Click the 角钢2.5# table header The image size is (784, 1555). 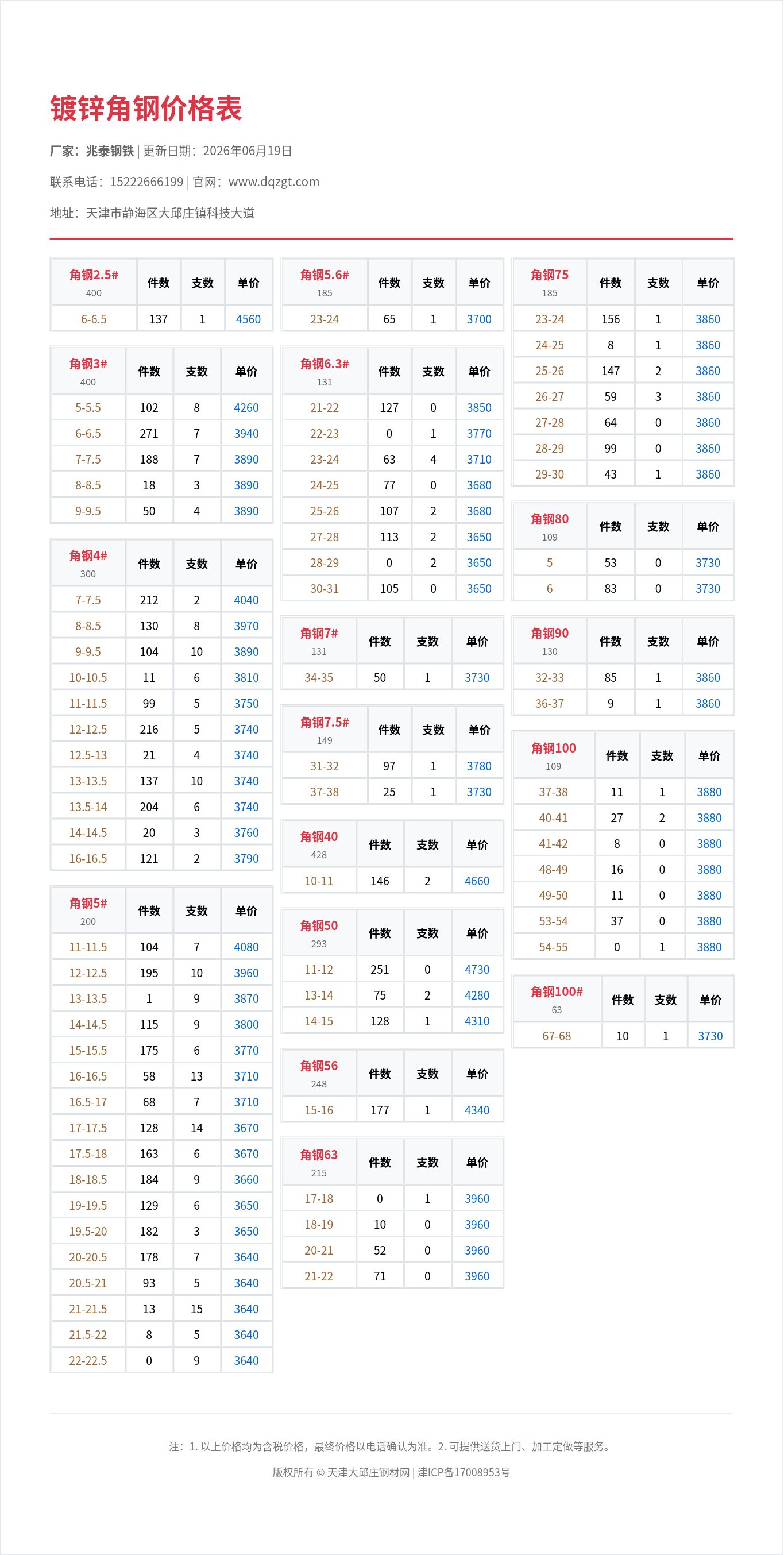click(x=94, y=283)
